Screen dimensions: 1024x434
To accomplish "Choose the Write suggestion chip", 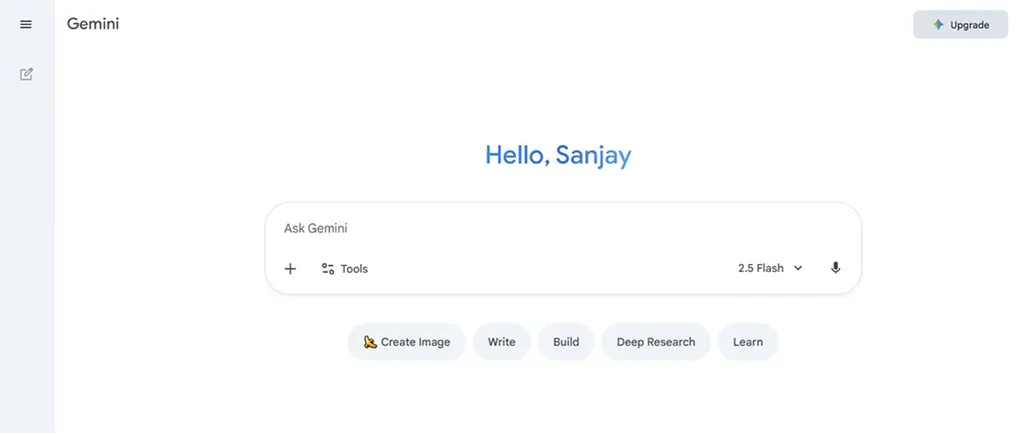I will [502, 342].
